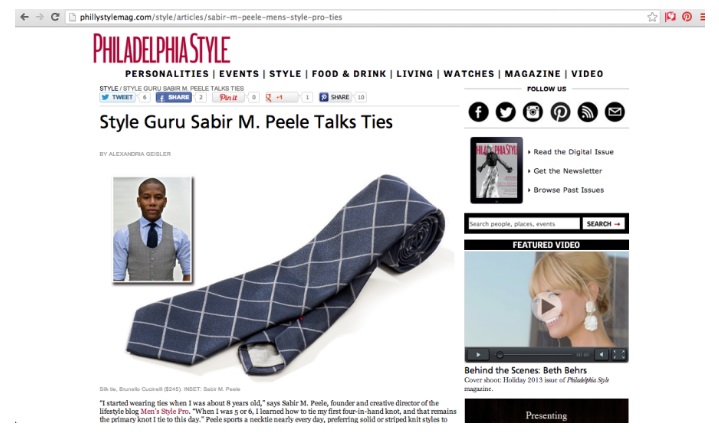This screenshot has height=447, width=719.
Task: Open the FOOD & DRINK menu item
Action: [349, 74]
